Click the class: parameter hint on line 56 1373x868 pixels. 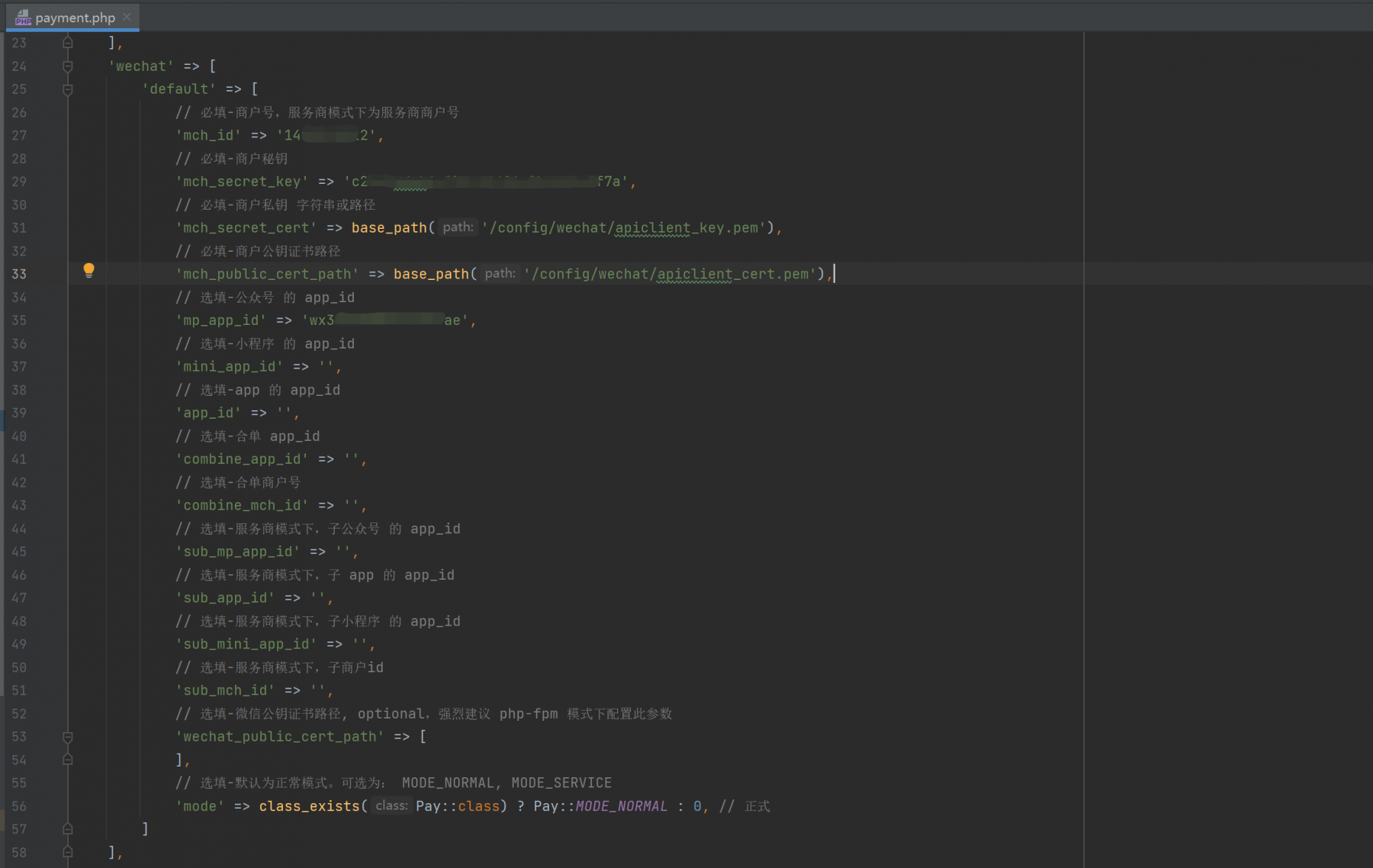[391, 806]
